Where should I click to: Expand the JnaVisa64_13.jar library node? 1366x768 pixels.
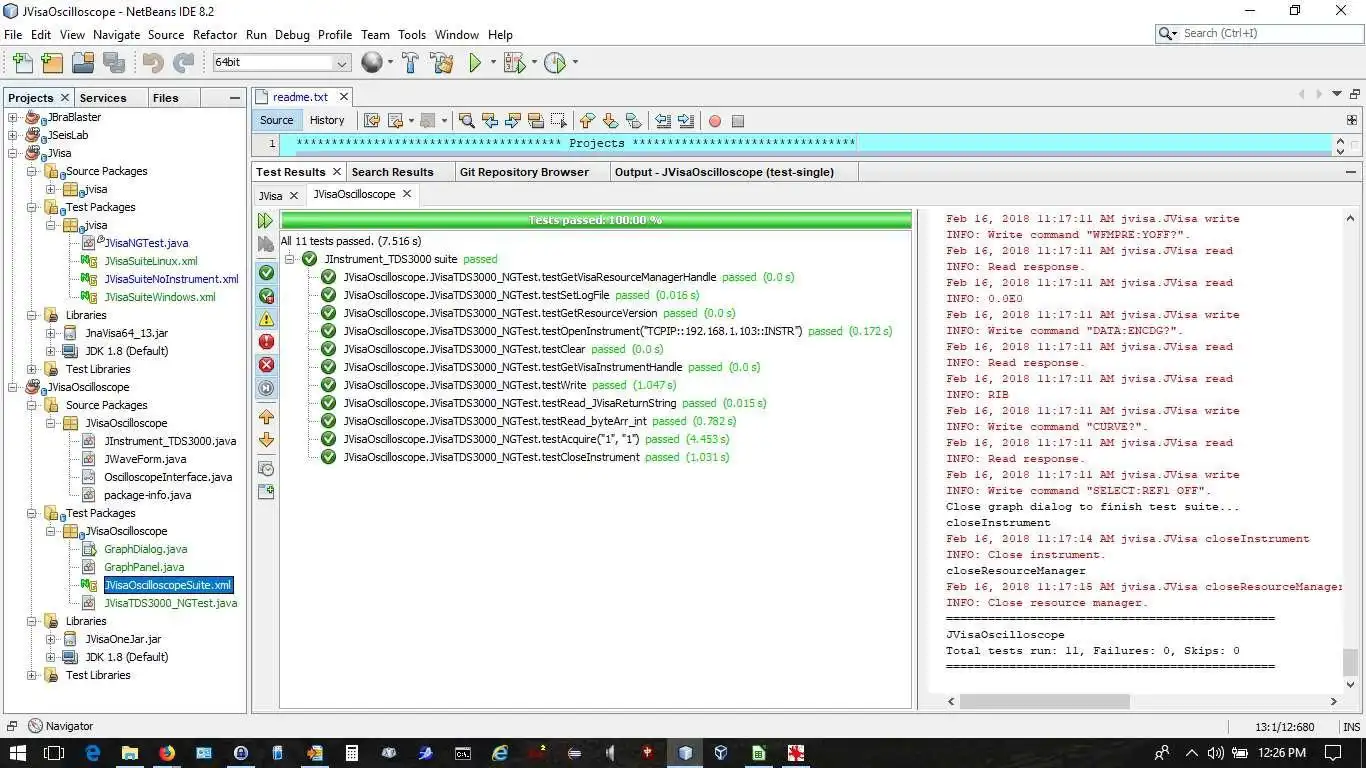click(x=51, y=333)
